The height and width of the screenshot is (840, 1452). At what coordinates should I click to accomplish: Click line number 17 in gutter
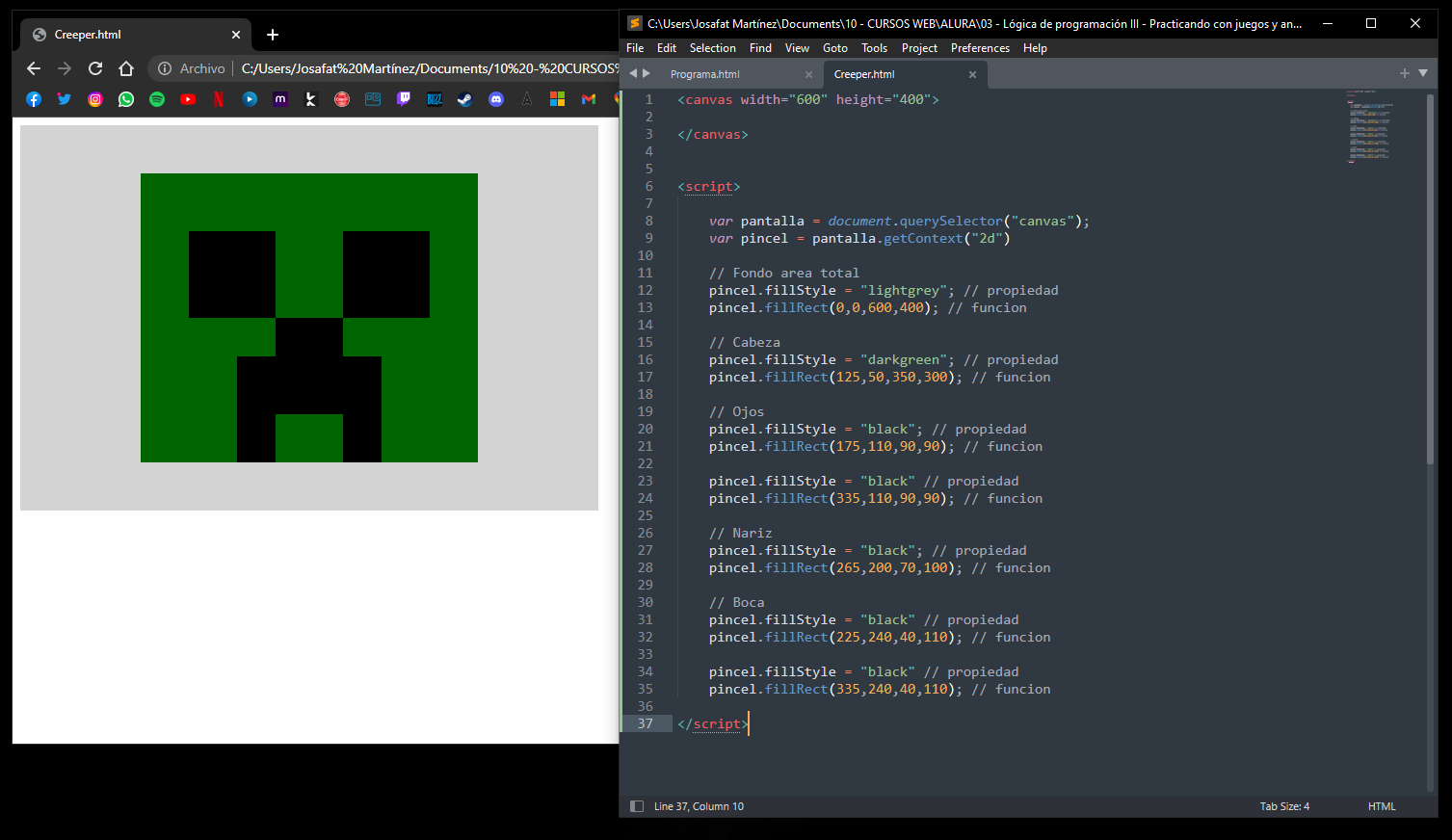click(x=645, y=377)
